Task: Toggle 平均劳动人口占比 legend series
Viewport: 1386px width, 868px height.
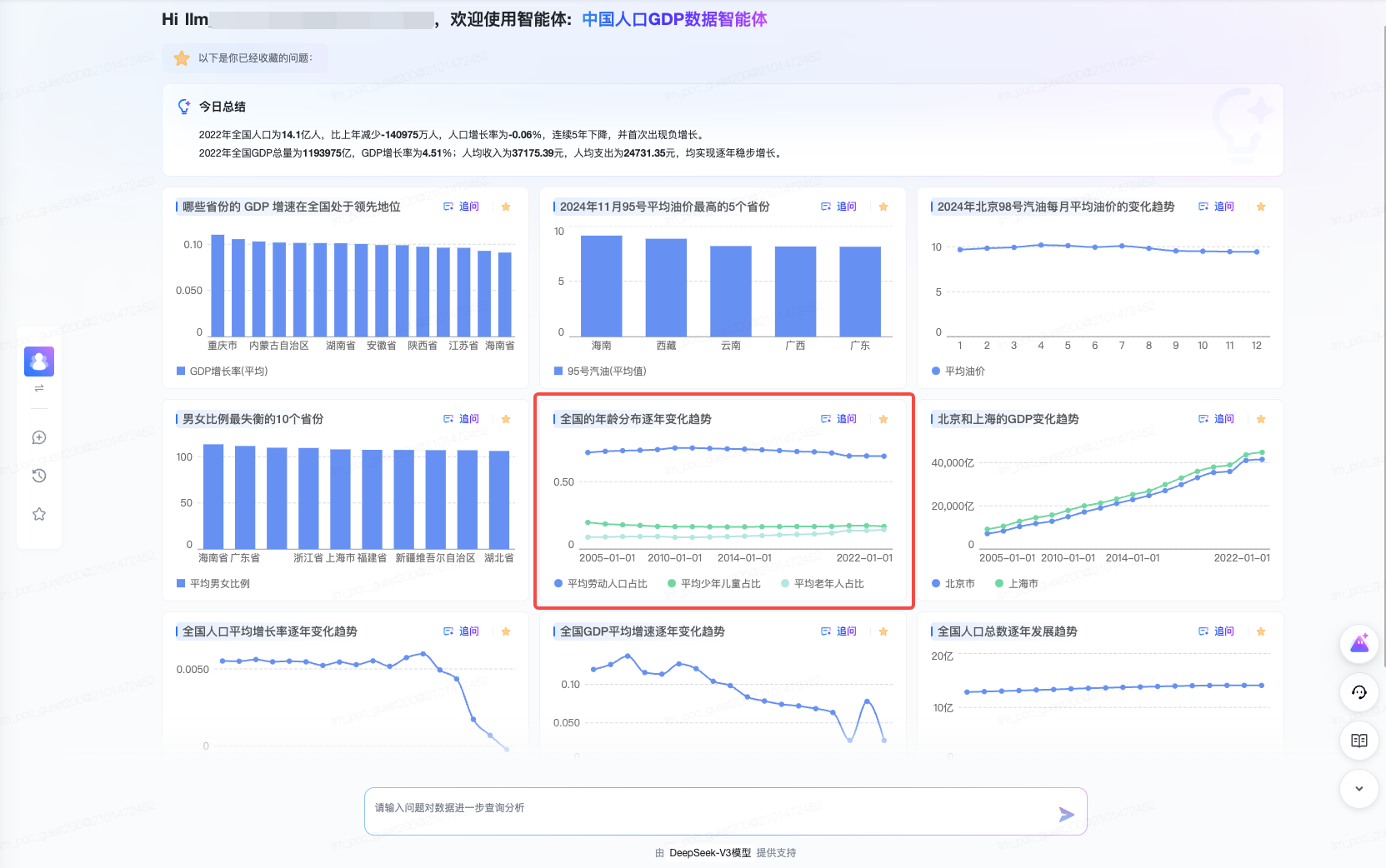Action: 601,583
